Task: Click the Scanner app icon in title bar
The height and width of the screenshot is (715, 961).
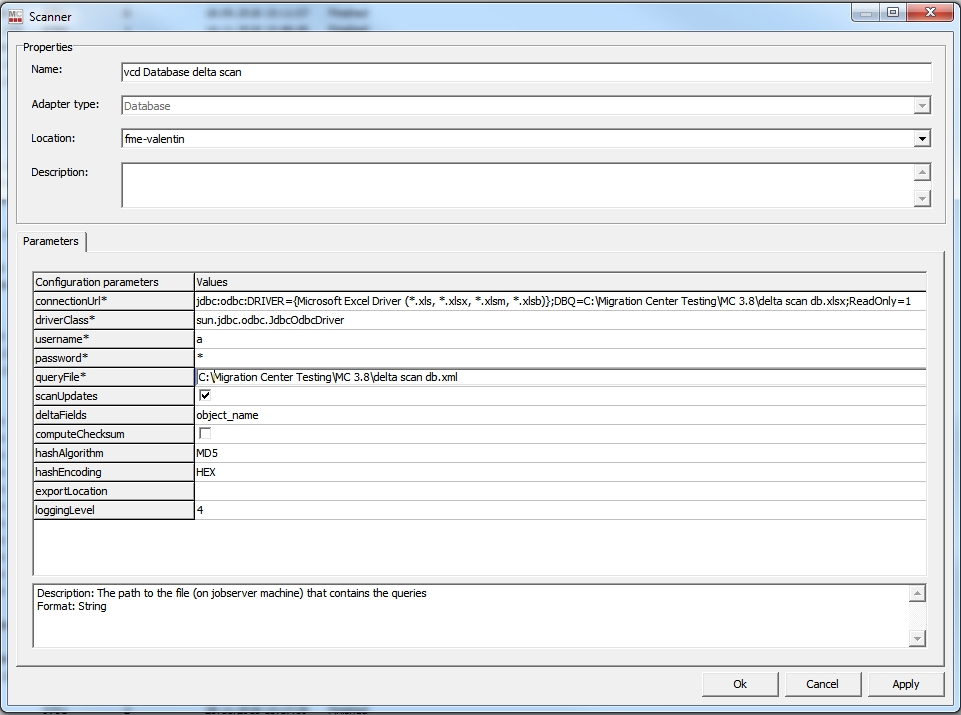Action: click(16, 16)
